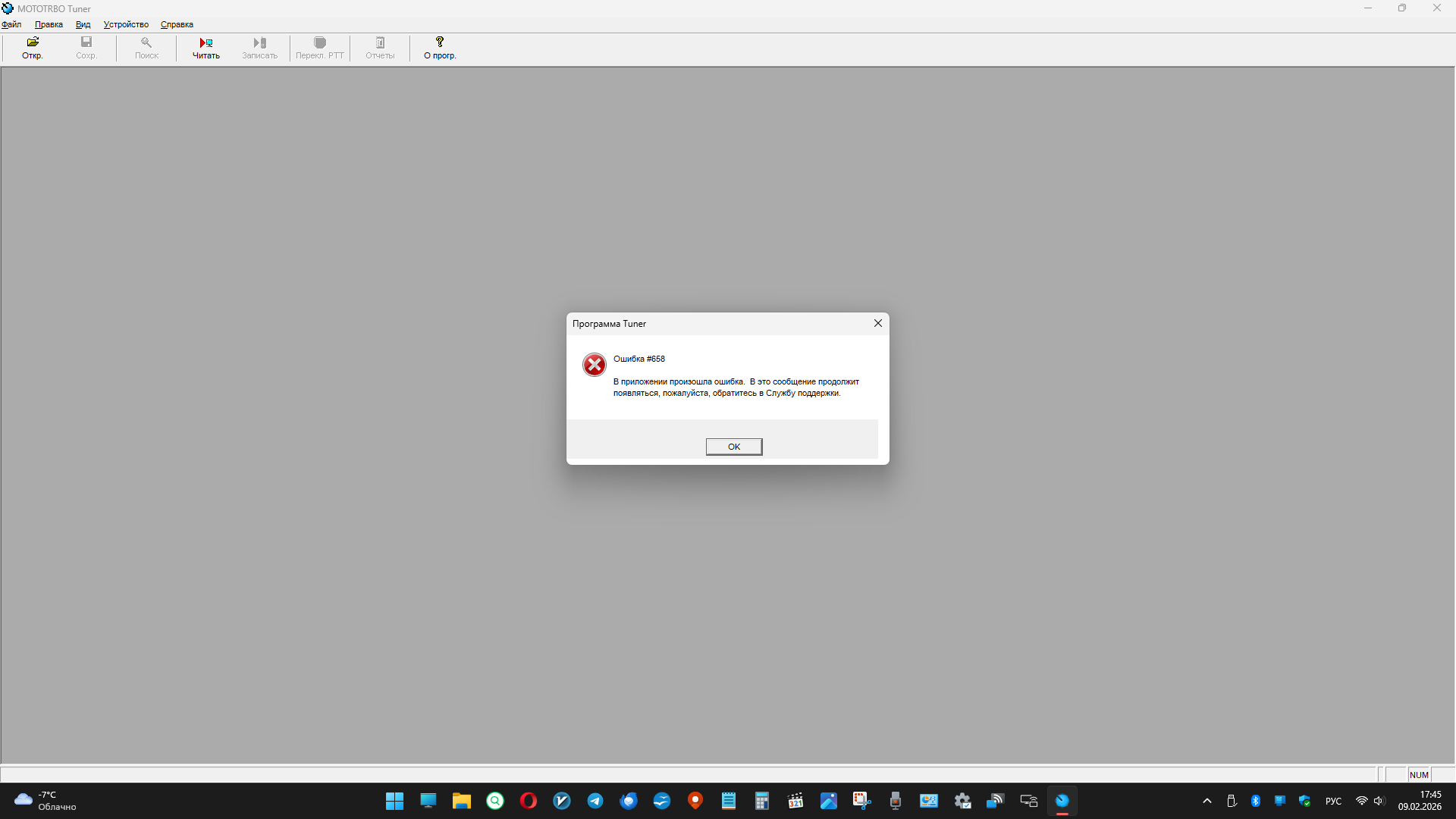Click the О прогр. (About) toolbar icon
The image size is (1456, 819).
[x=440, y=48]
